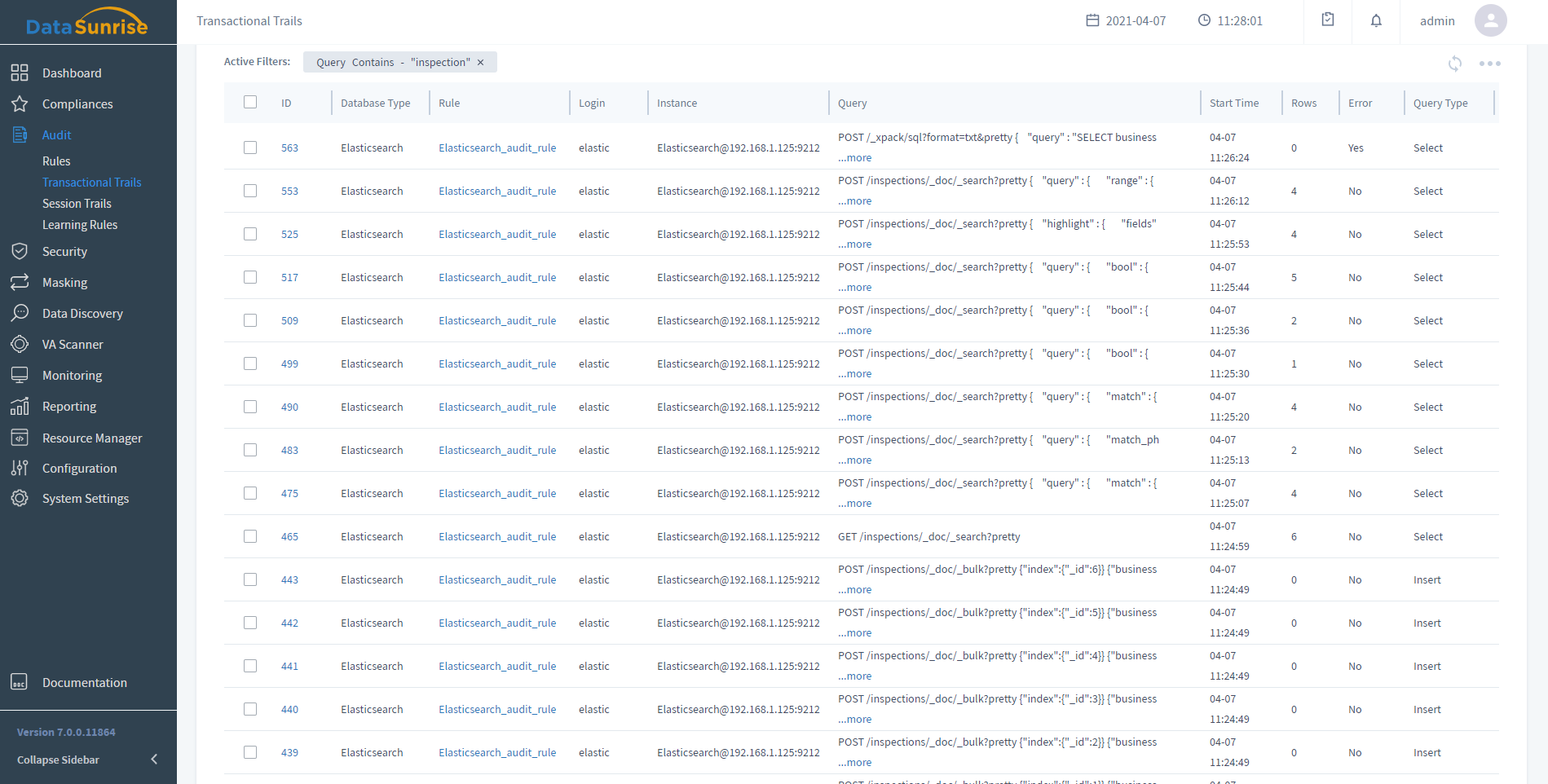Click Elasticsearch_audit_rule link for row 465
The width and height of the screenshot is (1548, 784).
497,537
